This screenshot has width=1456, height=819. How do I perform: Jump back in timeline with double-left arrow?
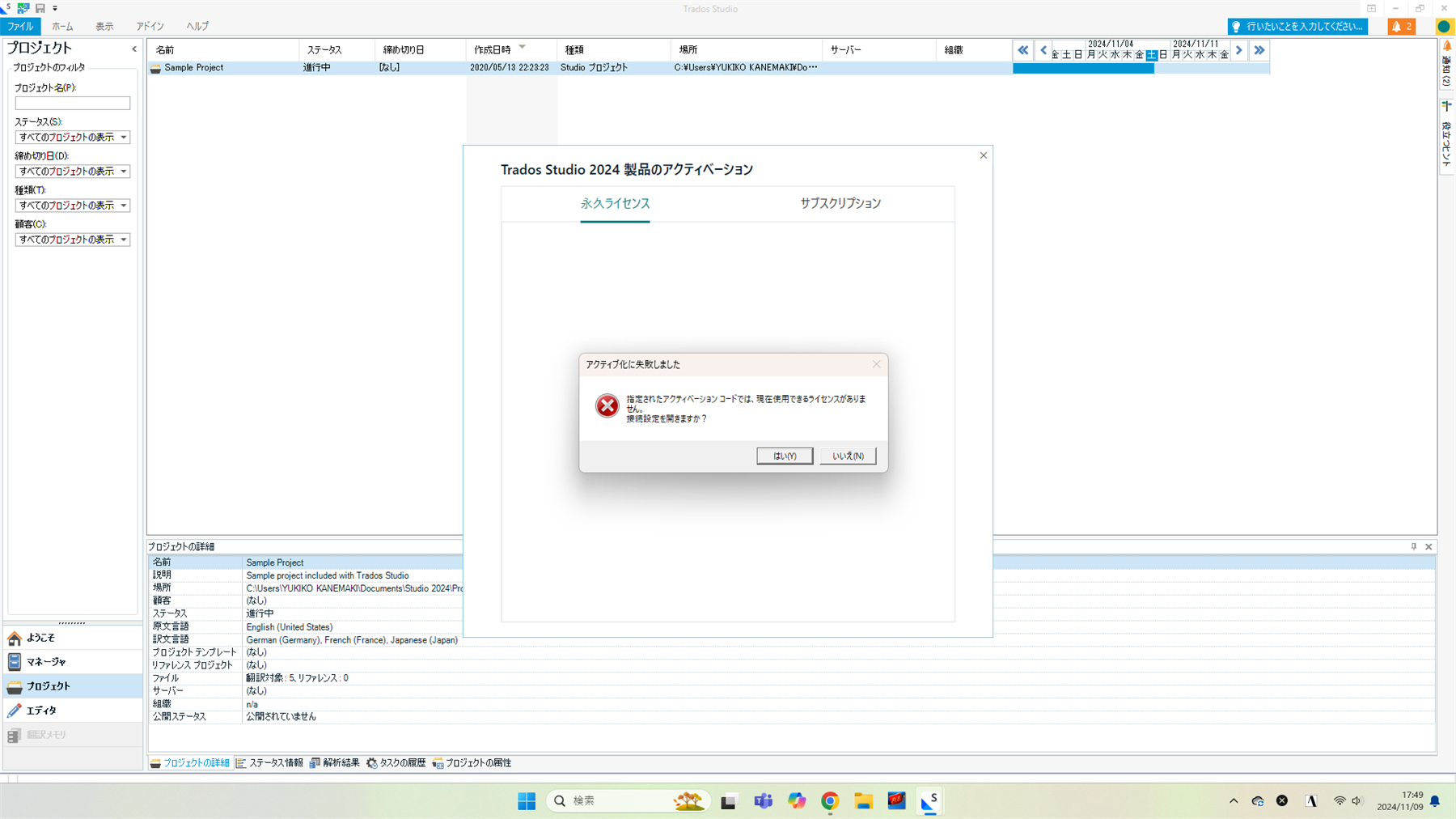click(1023, 50)
